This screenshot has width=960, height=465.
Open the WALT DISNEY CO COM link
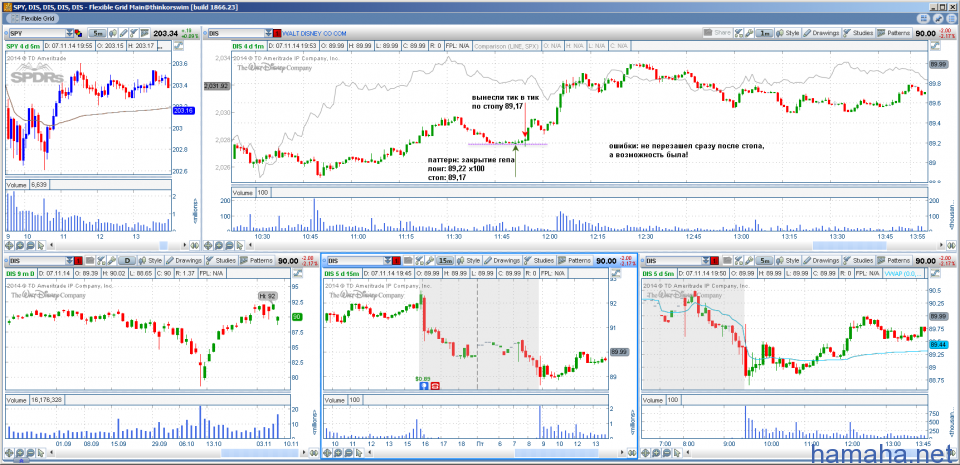(314, 33)
